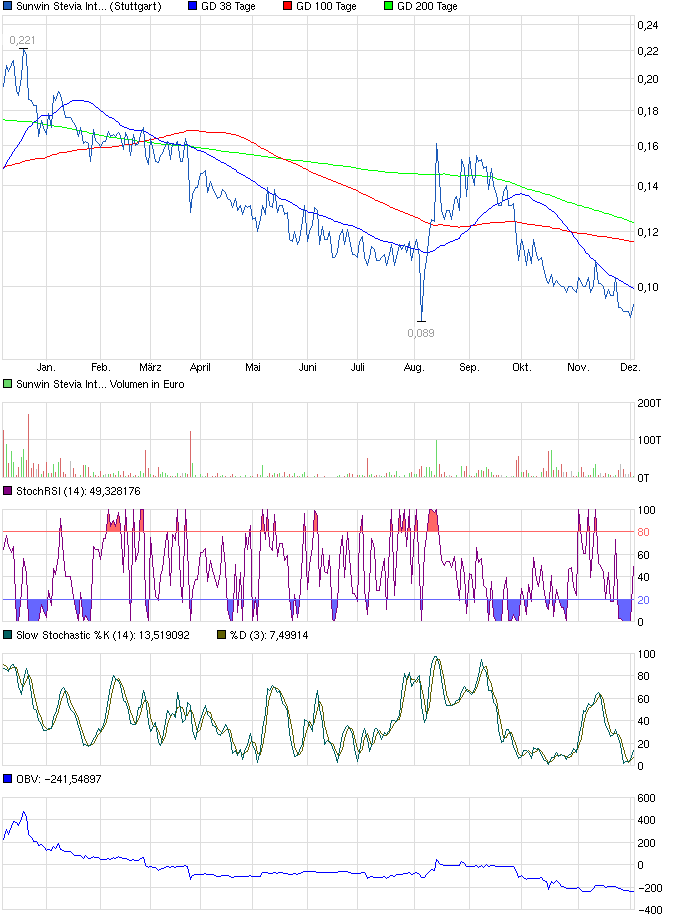This screenshot has height=920, width=681.
Task: Click the teal Slow Stochastic %K swatch
Action: point(8,635)
